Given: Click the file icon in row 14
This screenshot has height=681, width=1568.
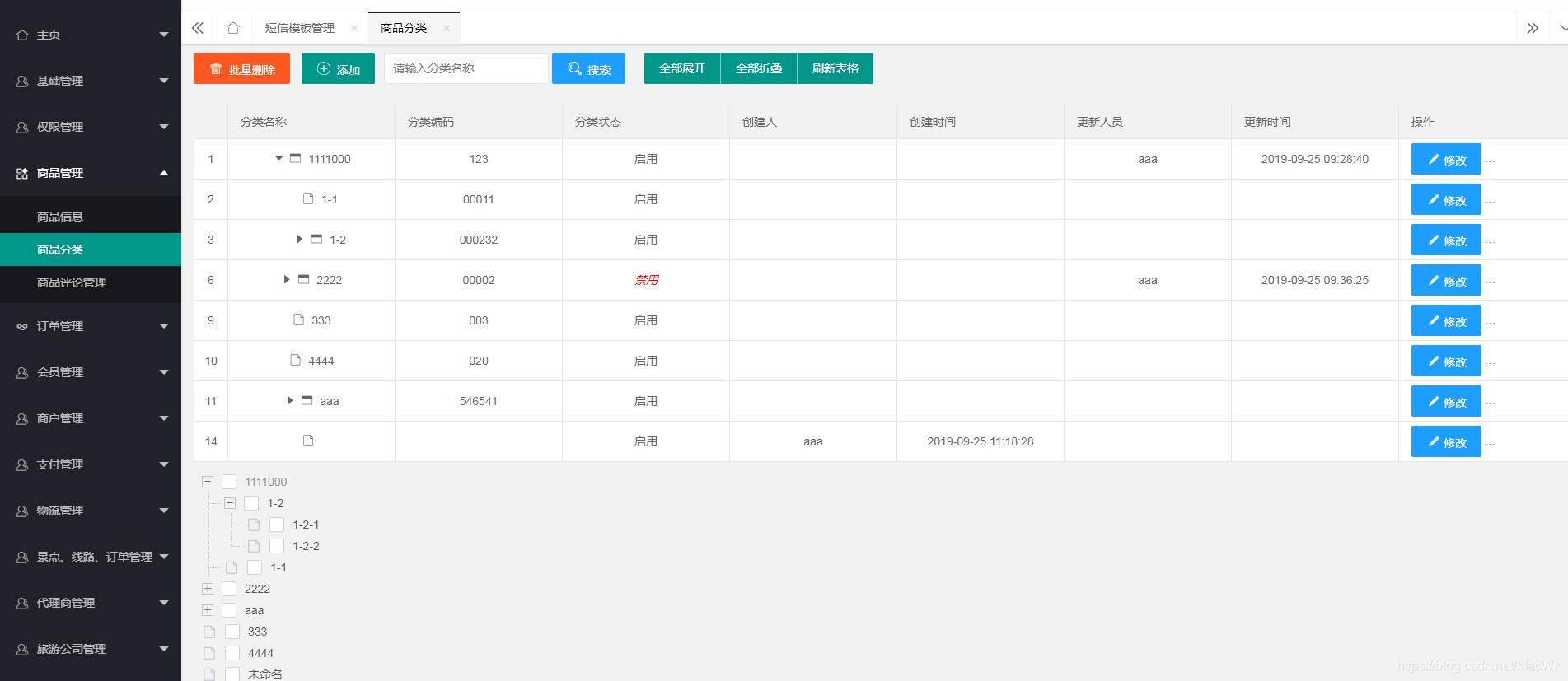Looking at the screenshot, I should pos(308,441).
